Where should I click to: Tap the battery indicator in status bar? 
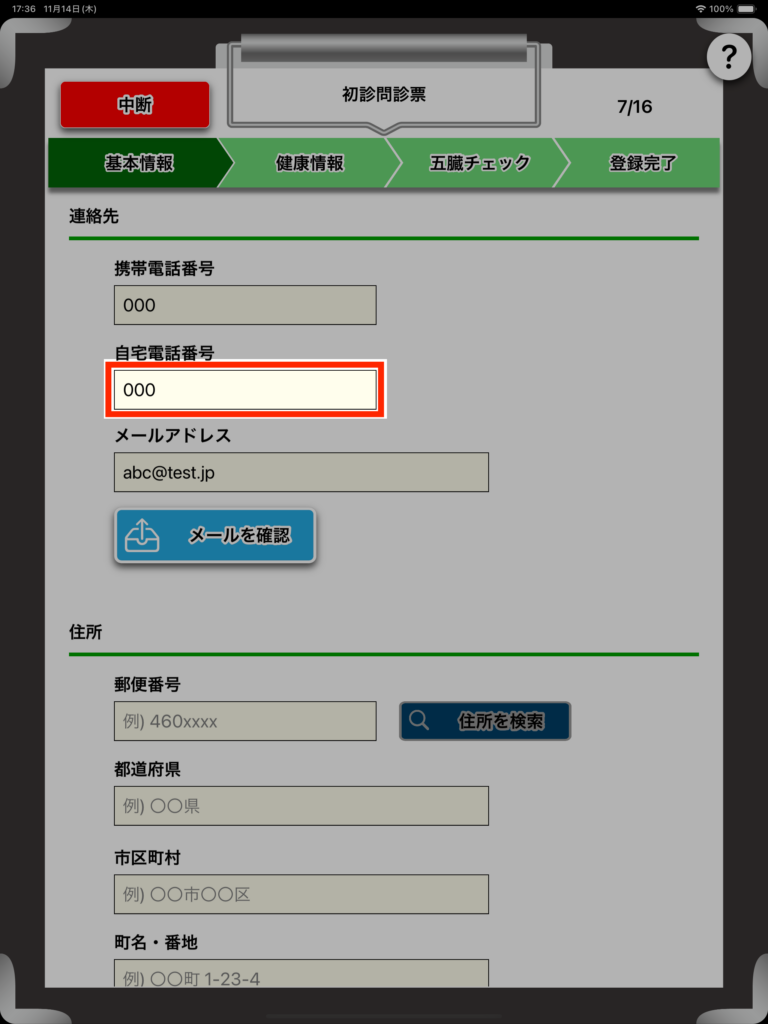pyautogui.click(x=746, y=9)
